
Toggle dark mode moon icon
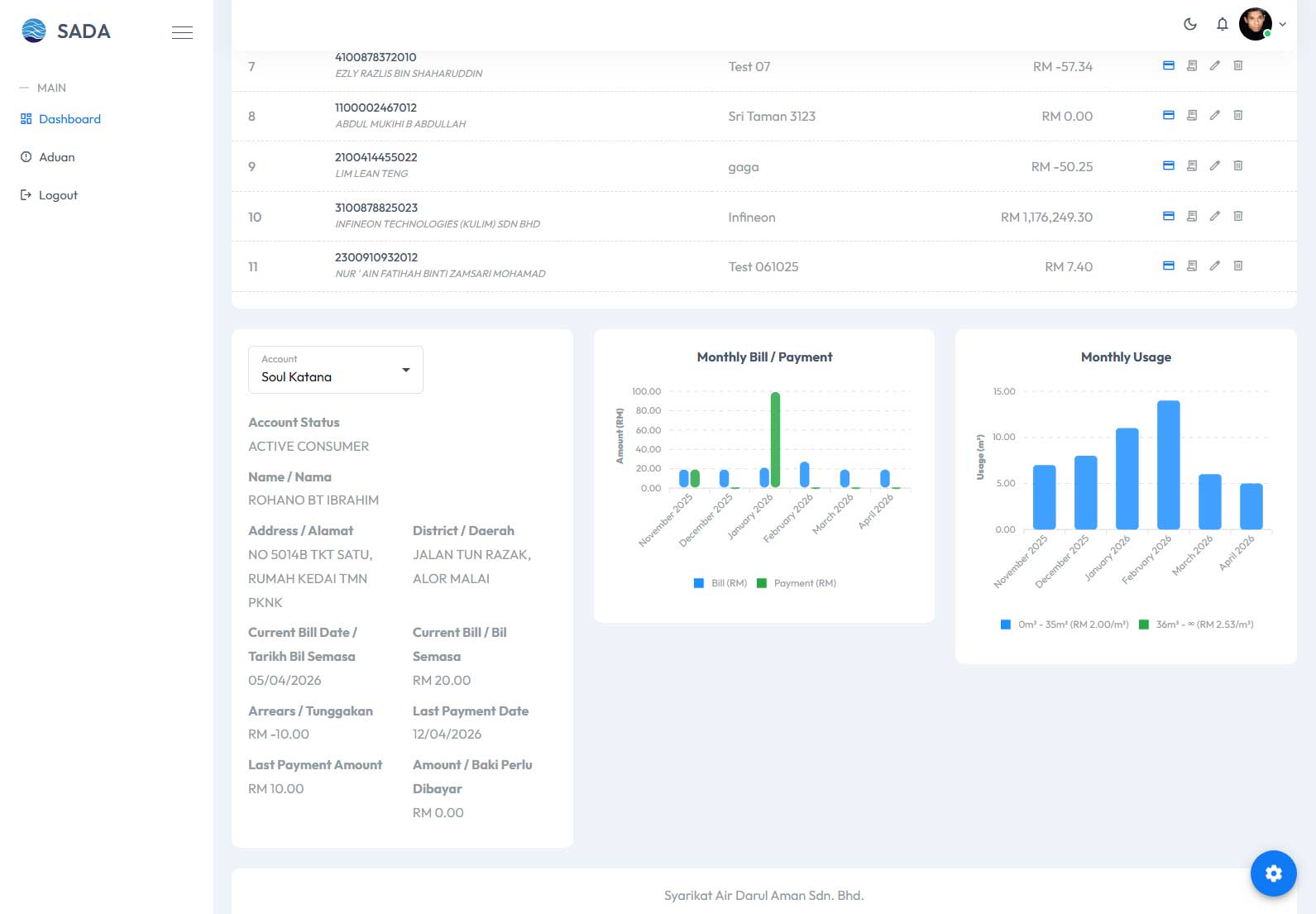[x=1190, y=24]
